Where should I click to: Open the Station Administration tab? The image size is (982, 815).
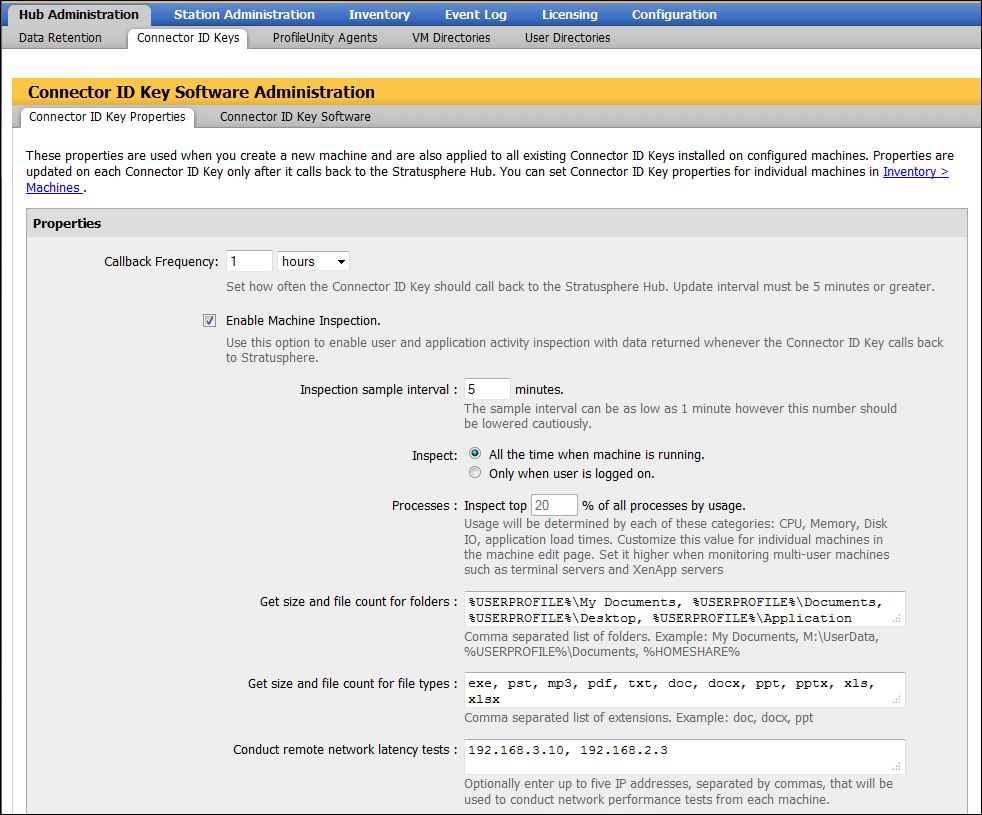point(244,15)
